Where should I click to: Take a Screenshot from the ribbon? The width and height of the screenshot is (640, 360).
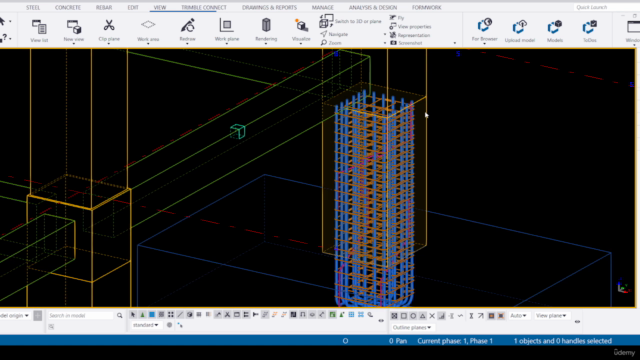pos(406,43)
